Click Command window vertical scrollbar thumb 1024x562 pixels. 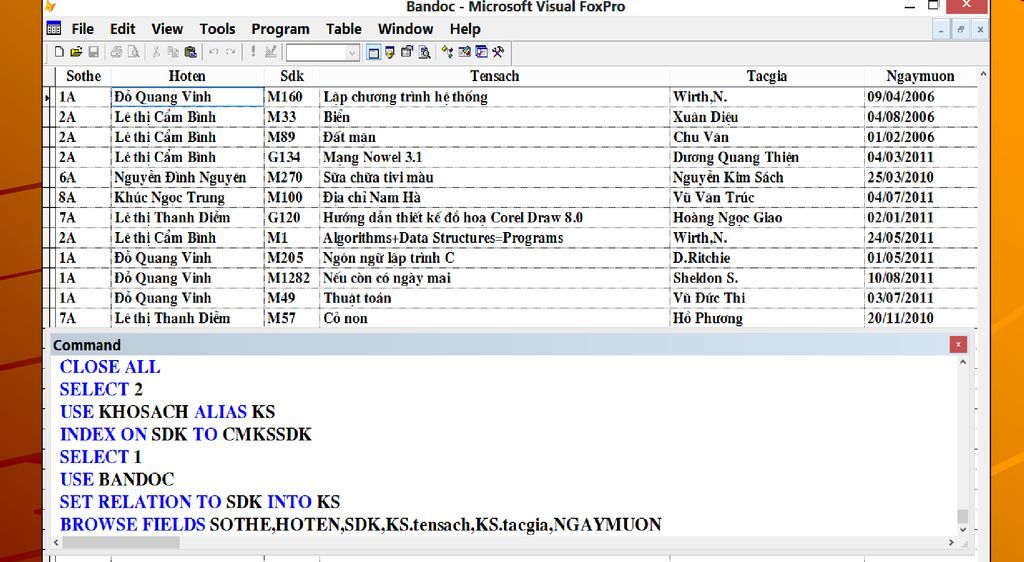coord(963,516)
